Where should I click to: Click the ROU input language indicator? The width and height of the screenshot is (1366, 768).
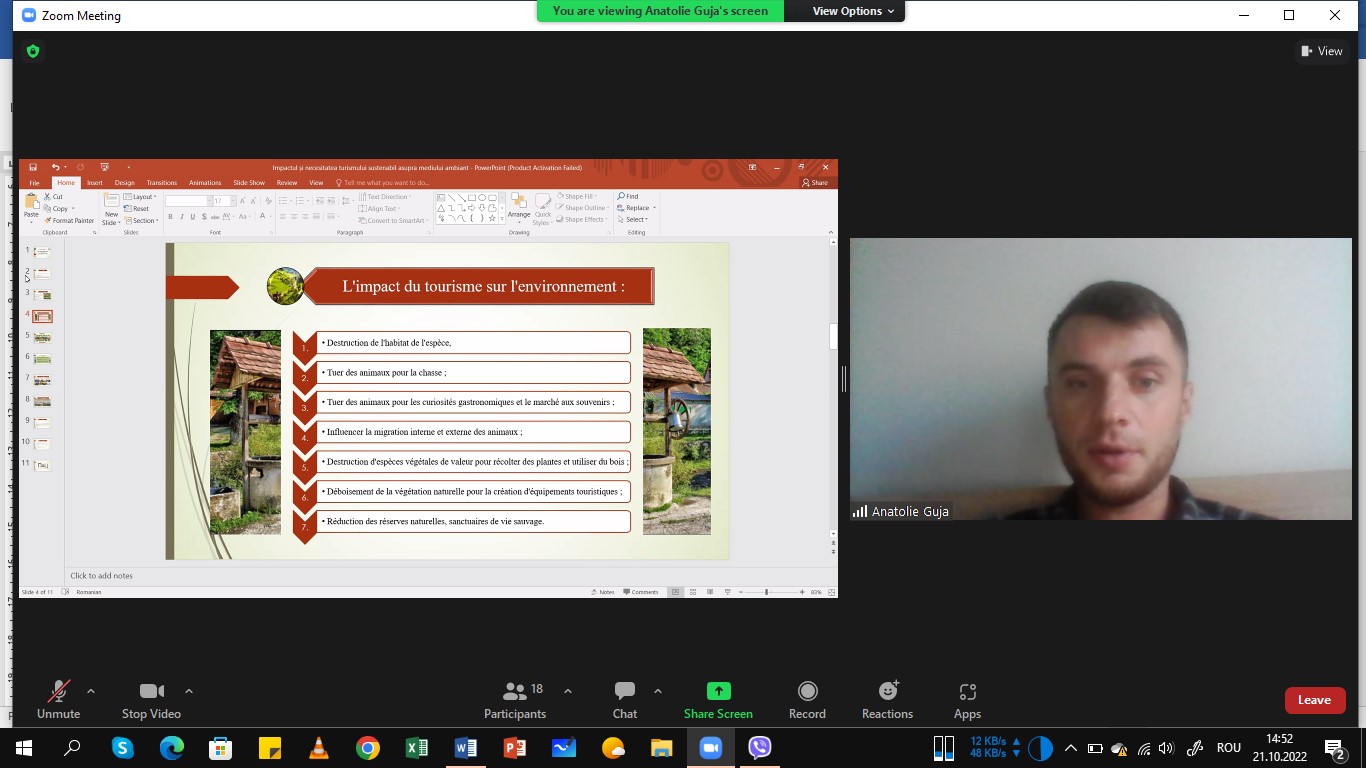coord(1228,748)
